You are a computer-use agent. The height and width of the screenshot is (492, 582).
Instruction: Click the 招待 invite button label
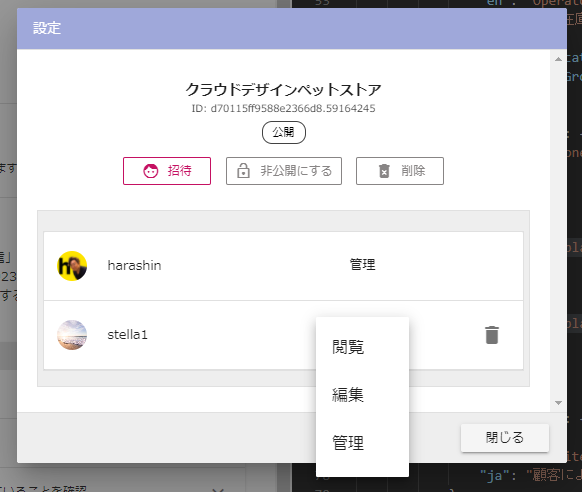[180, 171]
